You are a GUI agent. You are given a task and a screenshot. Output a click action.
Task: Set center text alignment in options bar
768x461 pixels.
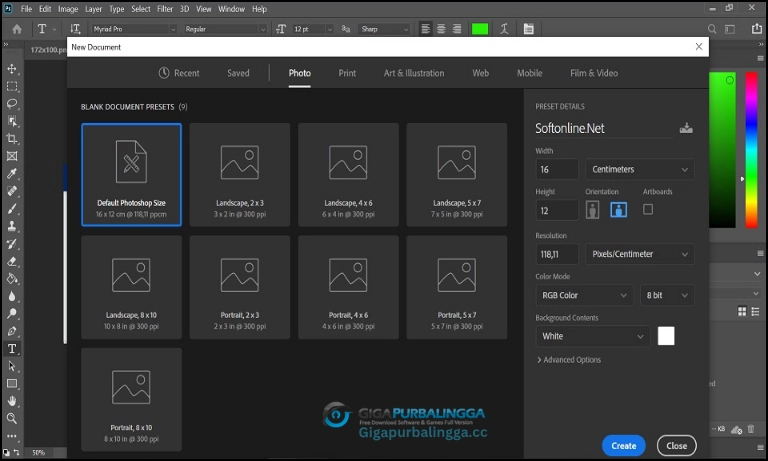pyautogui.click(x=441, y=29)
